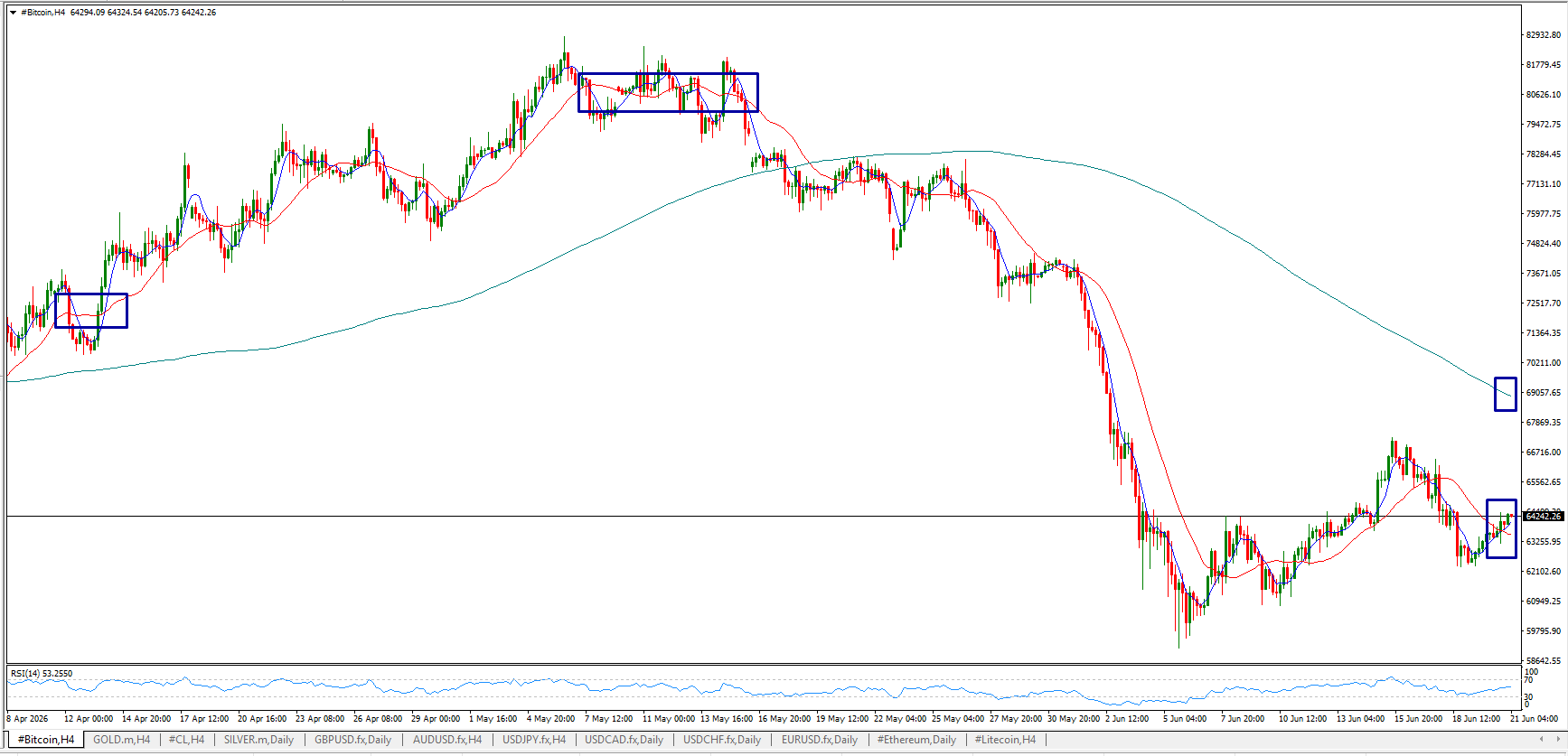This screenshot has width=1568, height=756.
Task: Open the USDCHF.fx,Daily chart tab
Action: click(722, 740)
